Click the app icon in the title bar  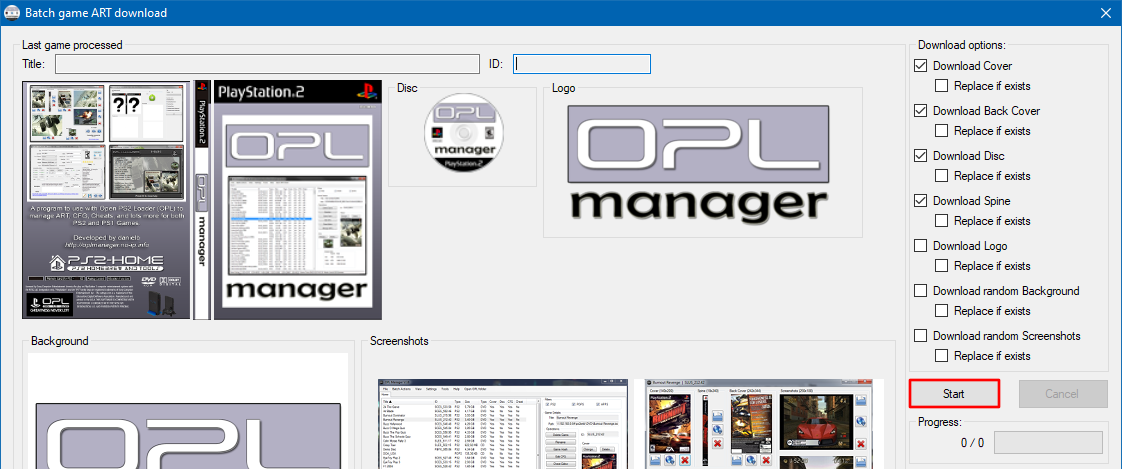point(12,13)
